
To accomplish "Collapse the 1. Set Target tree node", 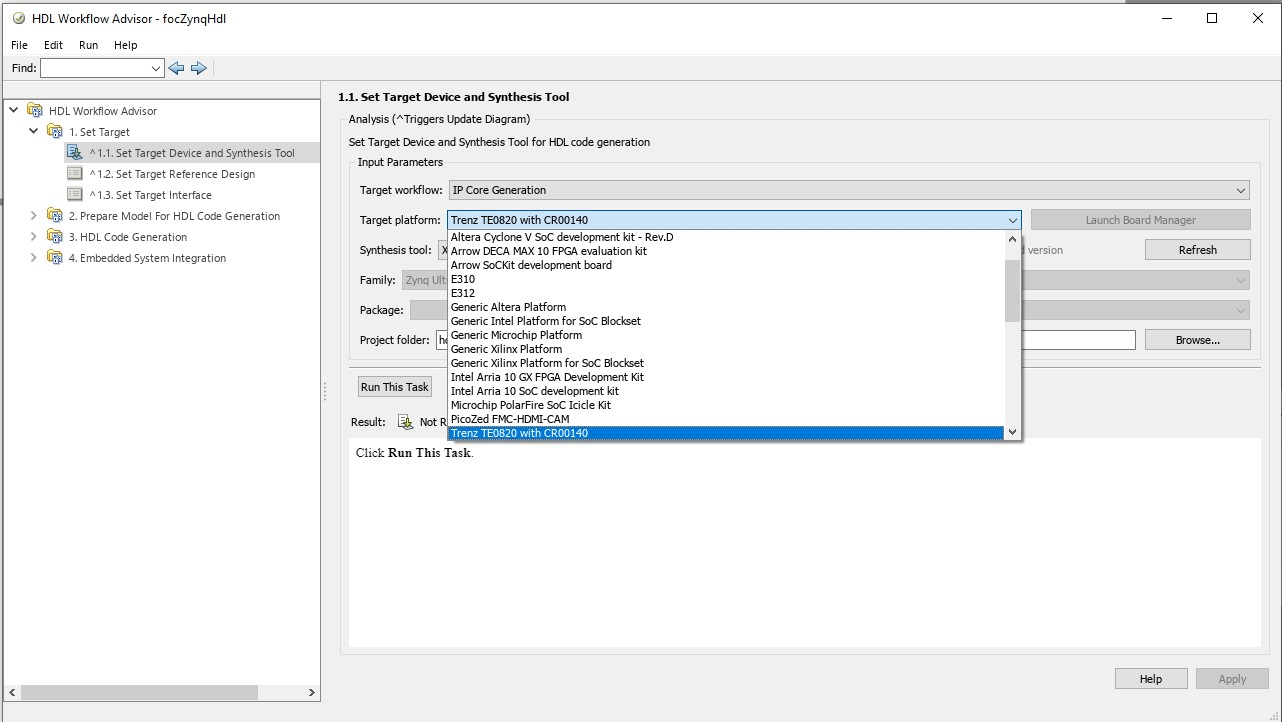I will coord(32,131).
